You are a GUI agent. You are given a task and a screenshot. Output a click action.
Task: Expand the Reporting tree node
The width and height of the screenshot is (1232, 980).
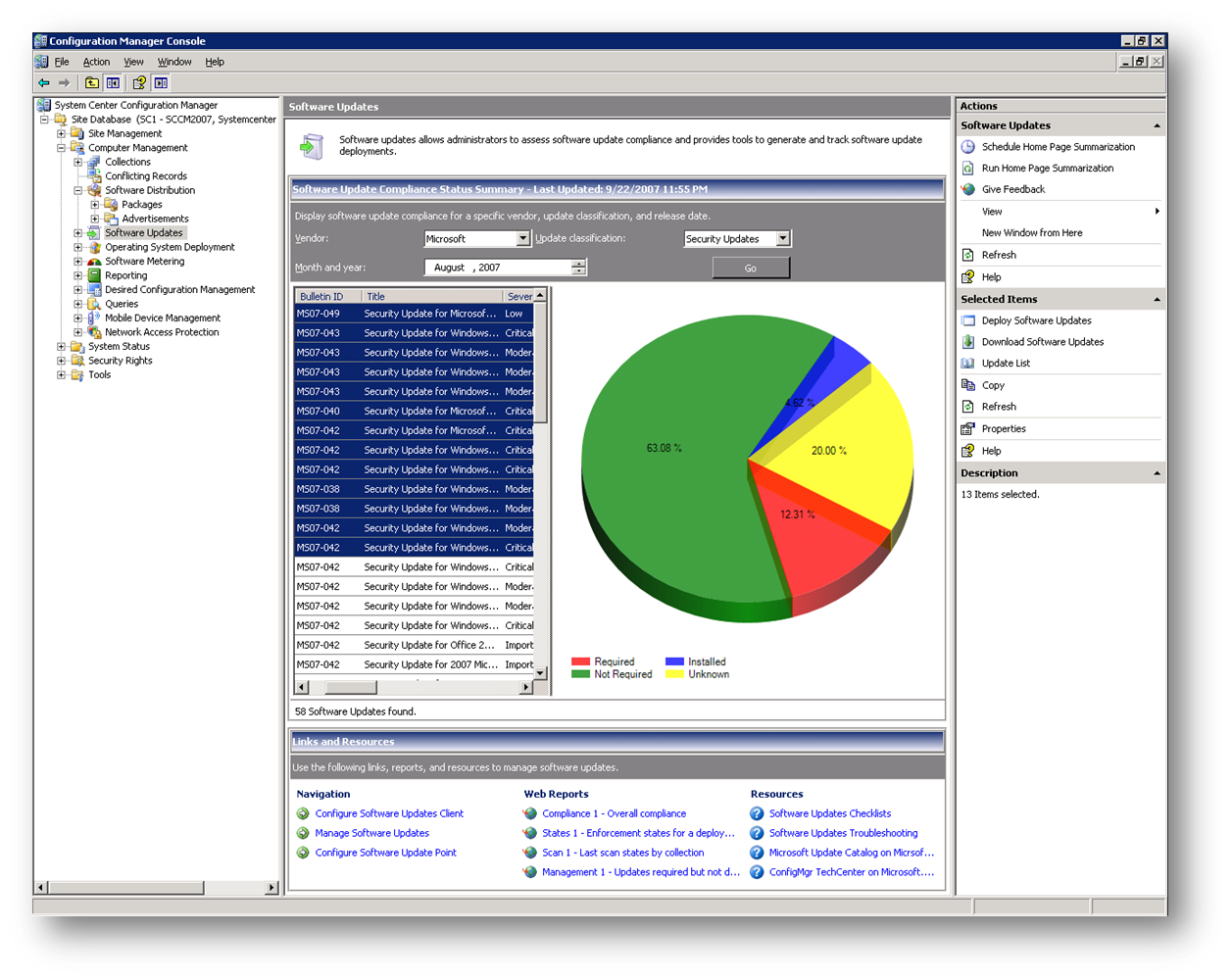coord(77,275)
